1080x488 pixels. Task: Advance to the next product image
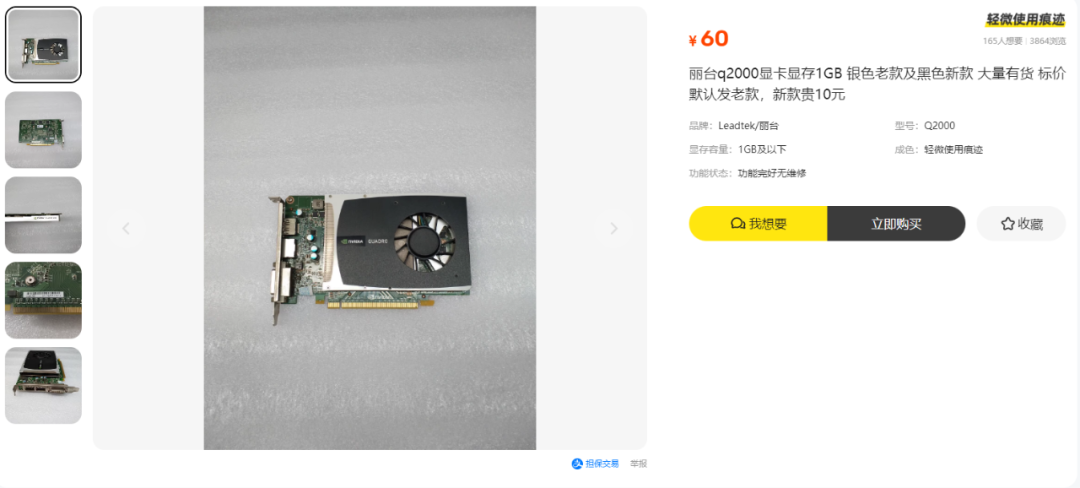click(614, 229)
